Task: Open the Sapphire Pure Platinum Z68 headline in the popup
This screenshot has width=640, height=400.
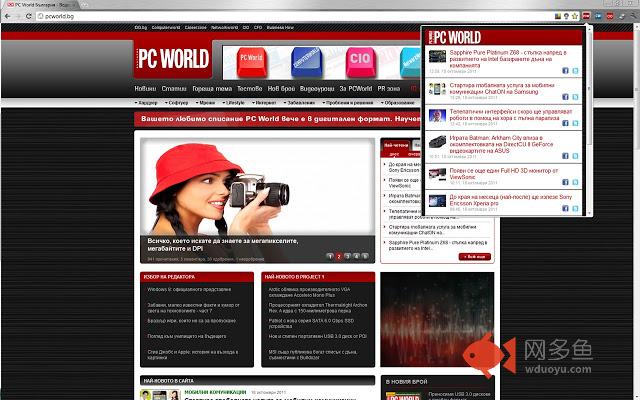Action: [508, 59]
